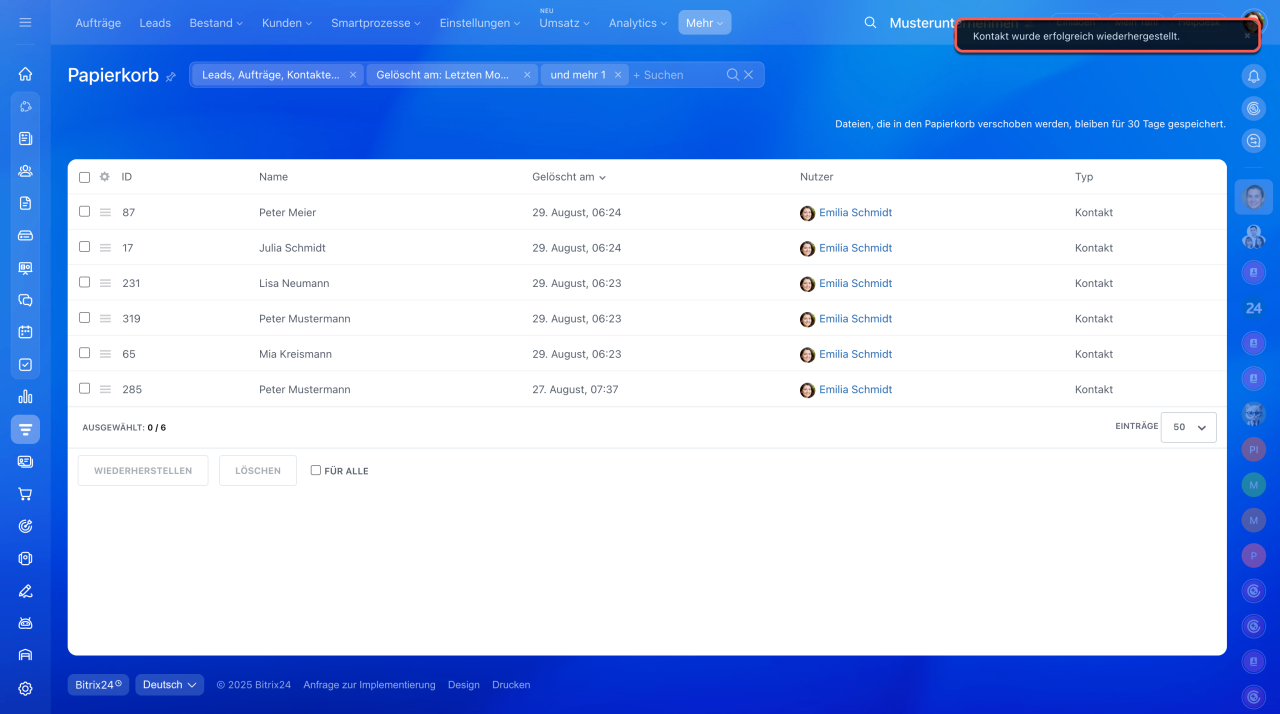
Task: Enable the 'Für alle' checkbox
Action: click(x=316, y=470)
